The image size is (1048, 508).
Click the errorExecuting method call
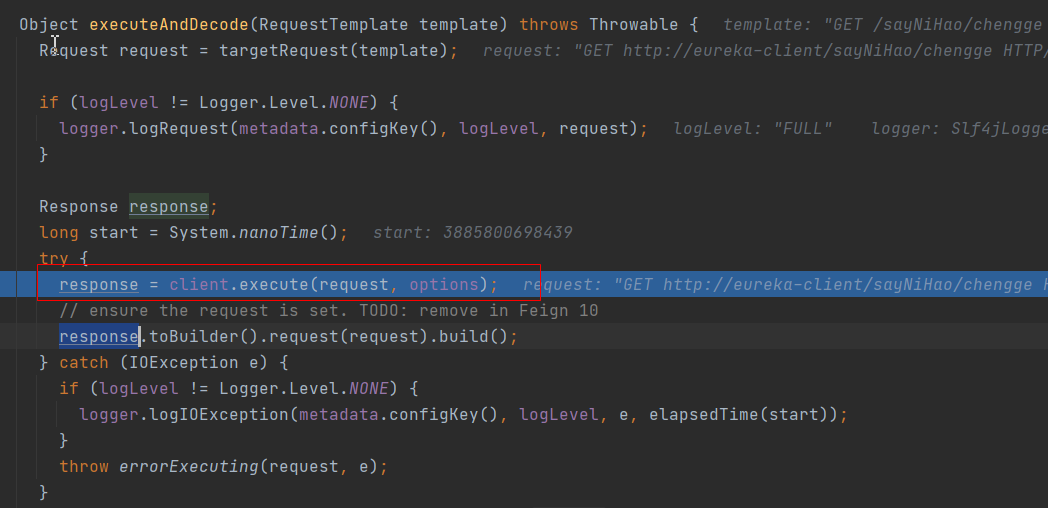(x=188, y=466)
